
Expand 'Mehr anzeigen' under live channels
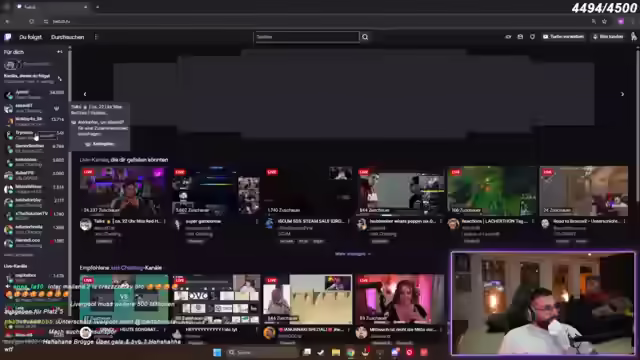(x=353, y=254)
